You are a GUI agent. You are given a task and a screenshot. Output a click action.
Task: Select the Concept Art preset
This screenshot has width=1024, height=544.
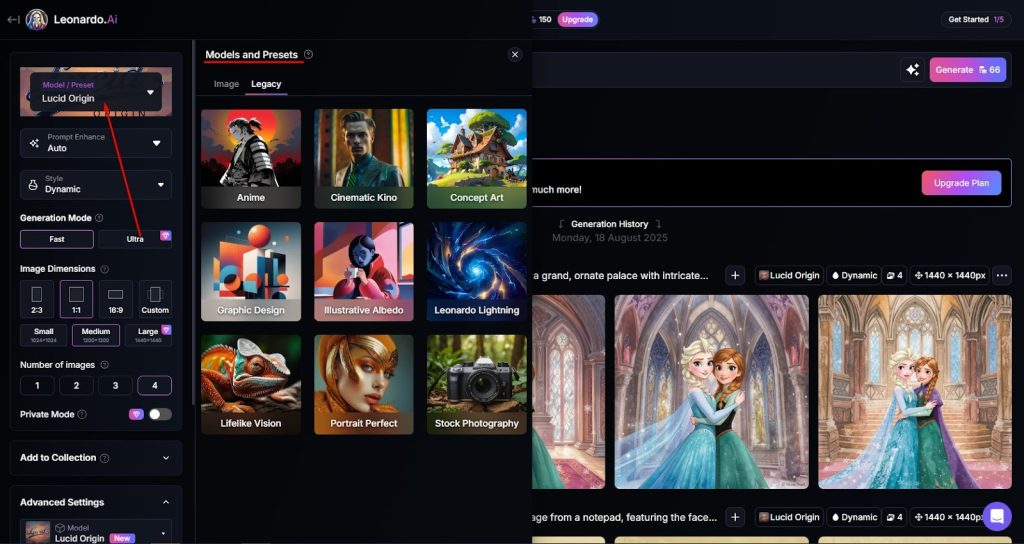tap(477, 159)
